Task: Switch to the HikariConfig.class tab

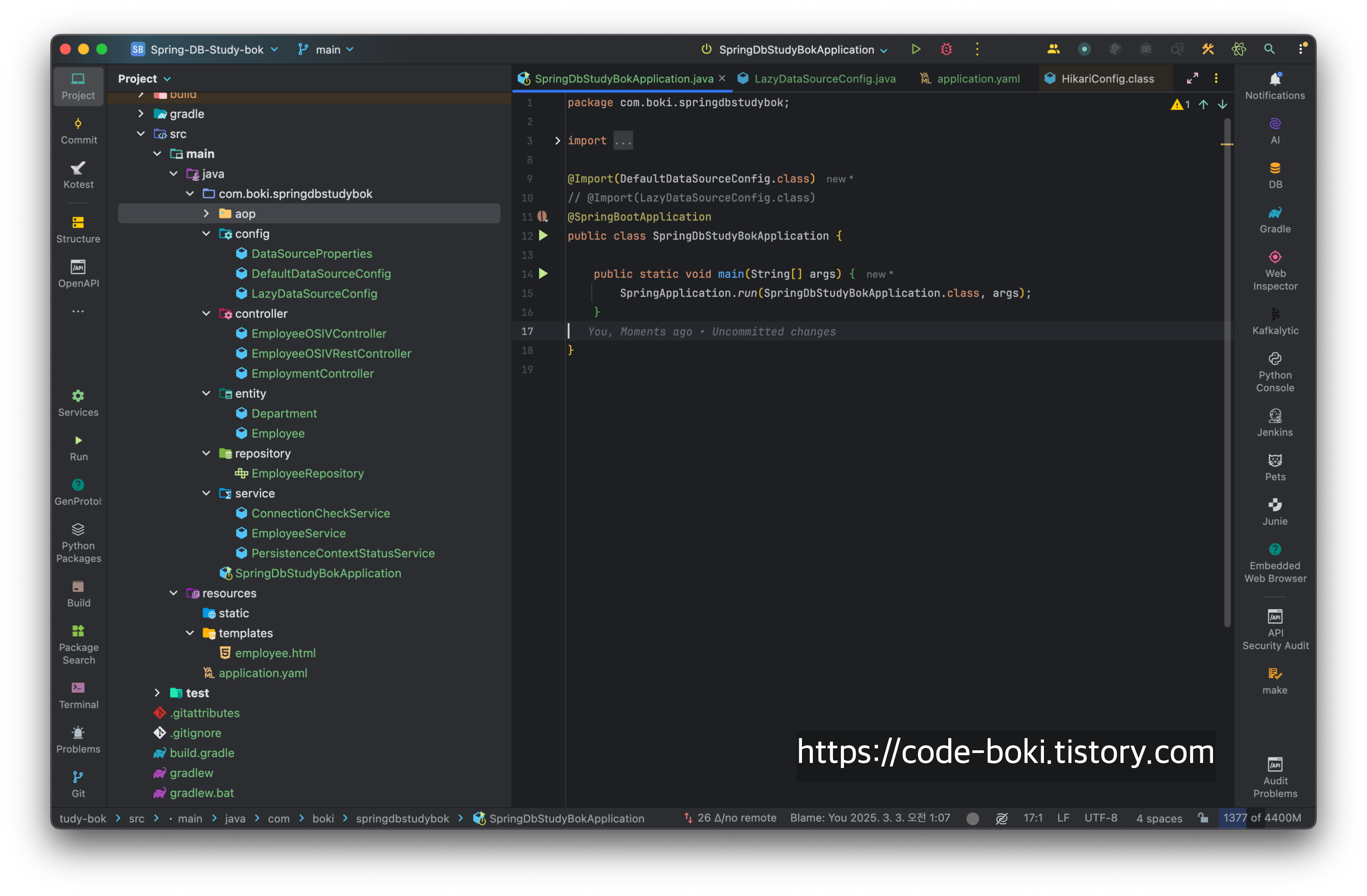Action: pyautogui.click(x=1106, y=79)
